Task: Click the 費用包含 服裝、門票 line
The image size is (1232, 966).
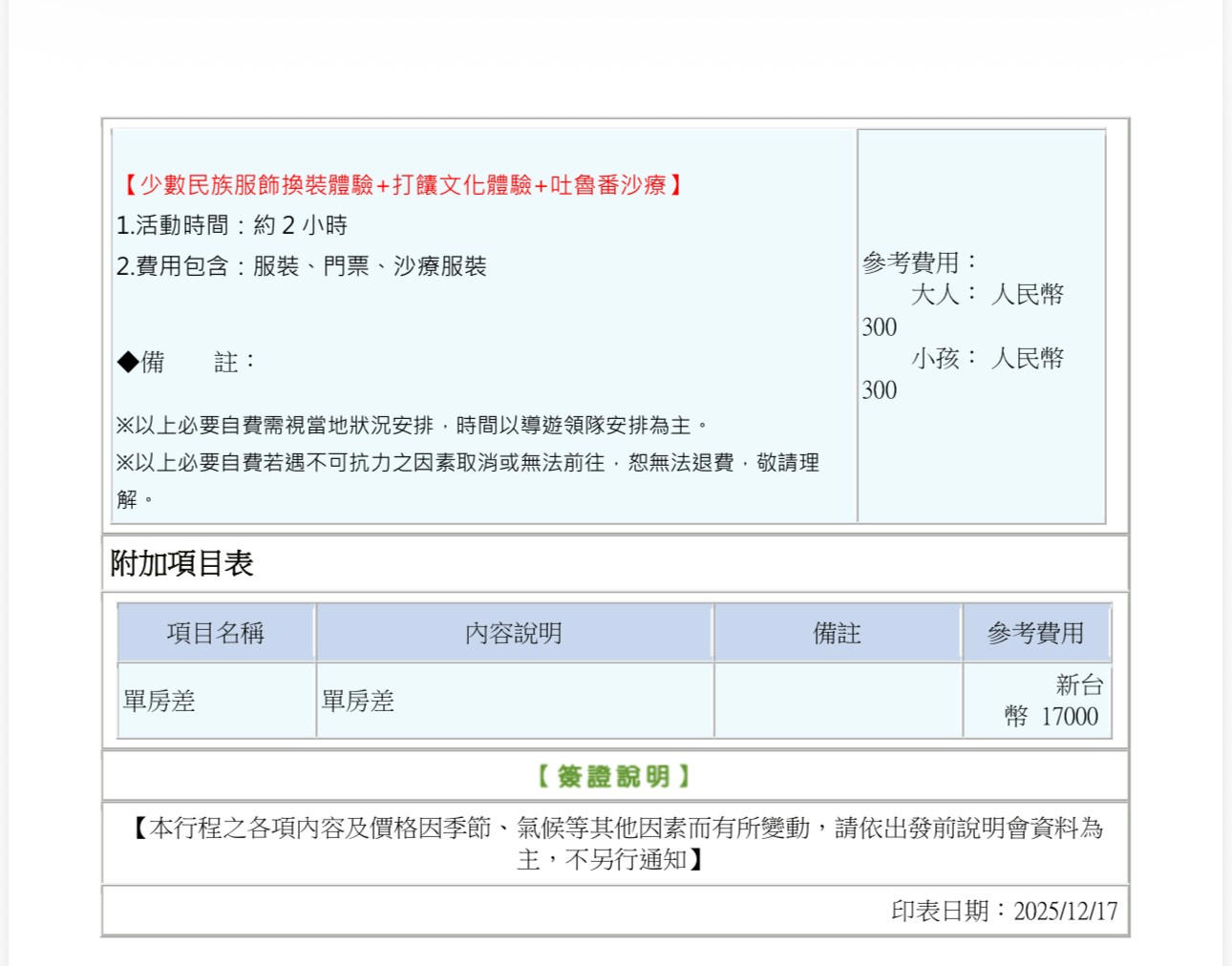Action: pos(301,266)
